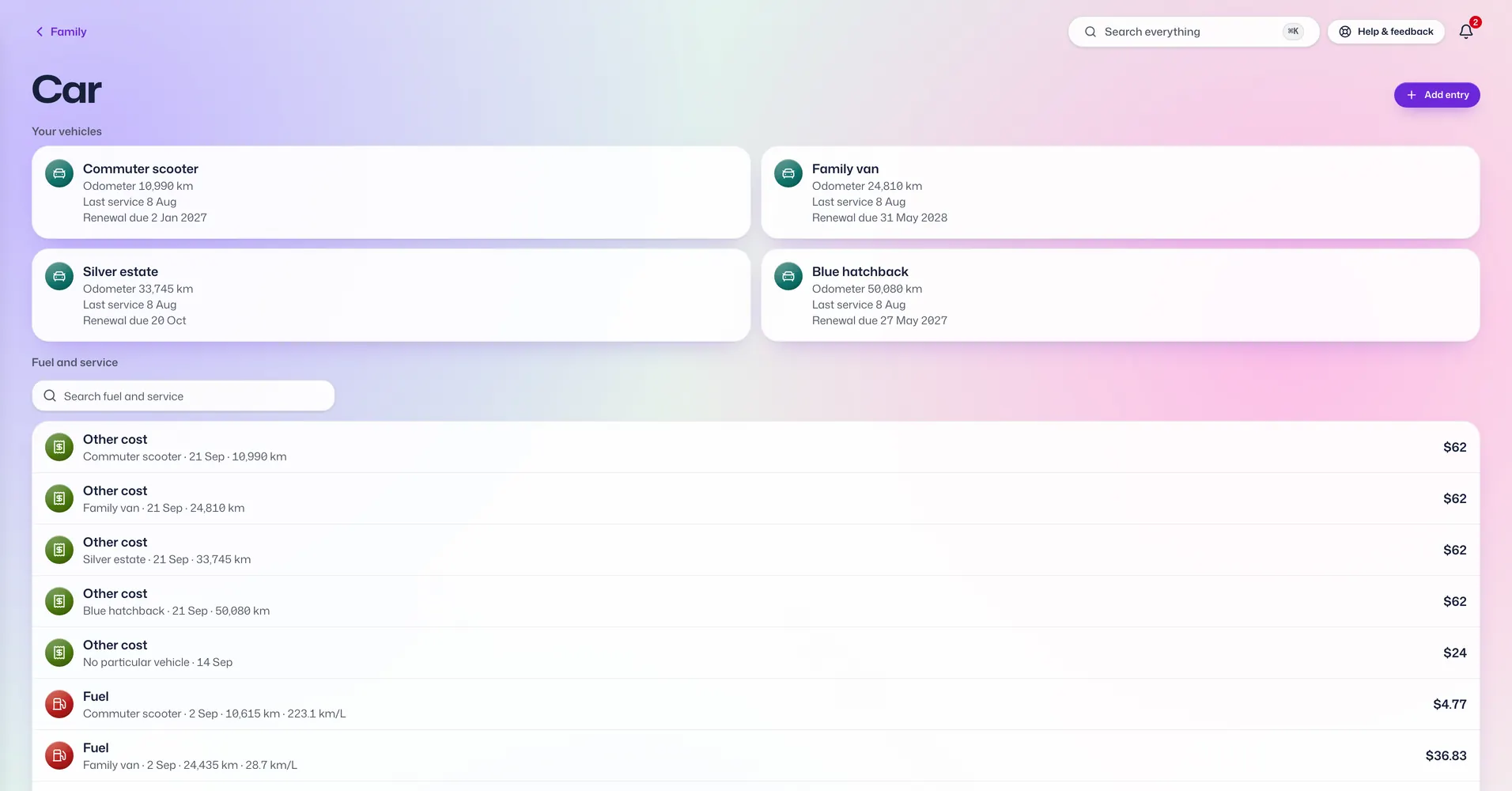
Task: Open the Commuter scooter vehicle card
Action: pos(391,192)
